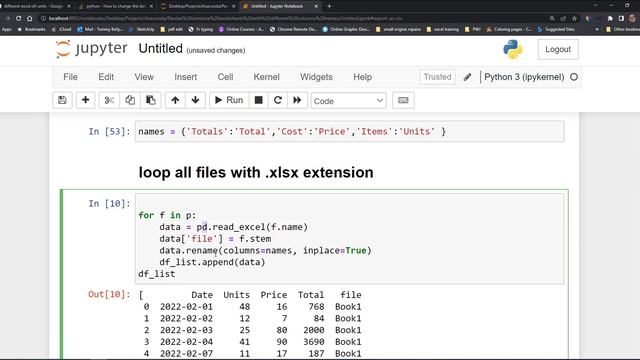Click the Trusted notebook button

(438, 77)
